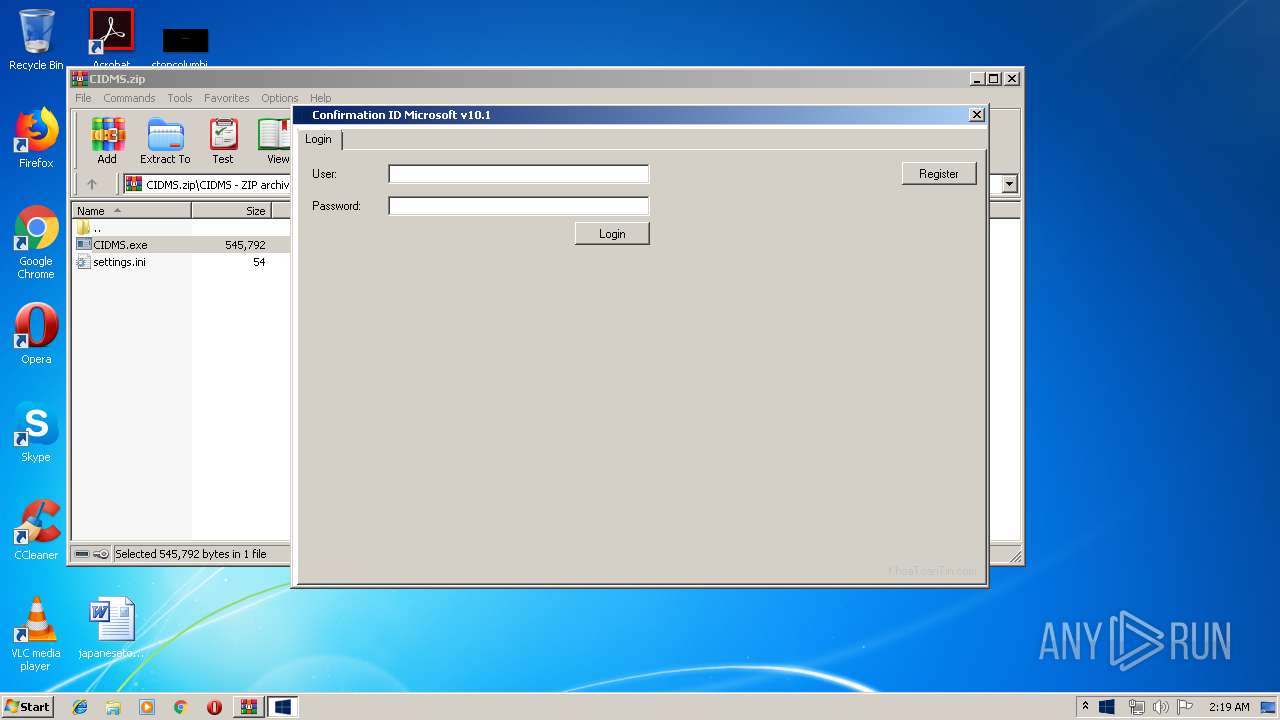Open the Favorites menu in WinRAR
The height and width of the screenshot is (720, 1280).
(x=227, y=98)
